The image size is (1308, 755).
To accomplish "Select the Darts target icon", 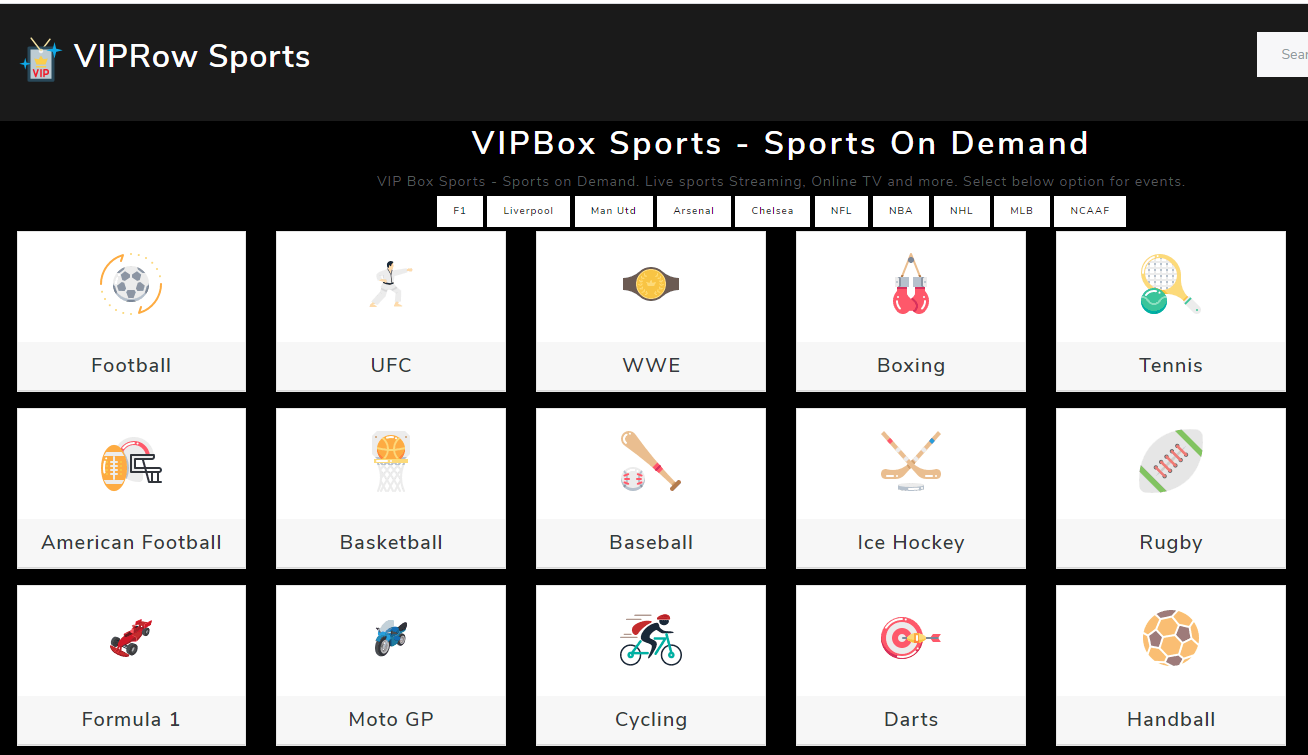I will 910,638.
